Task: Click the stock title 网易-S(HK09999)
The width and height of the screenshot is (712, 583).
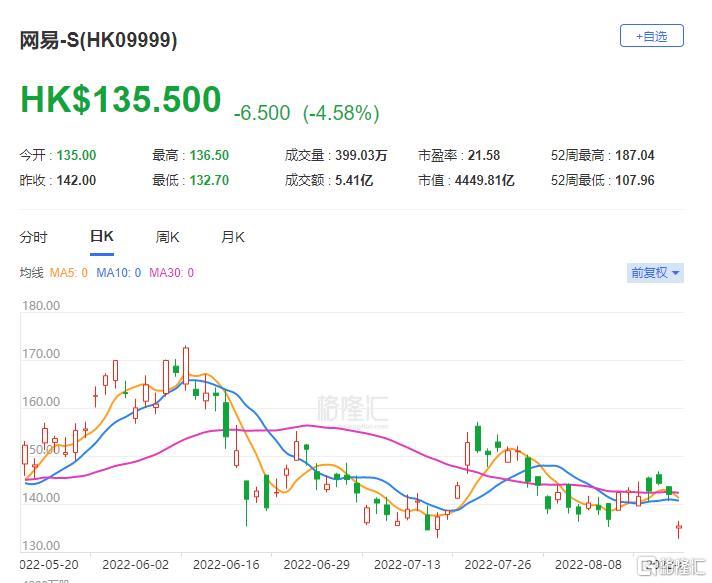Action: click(98, 40)
